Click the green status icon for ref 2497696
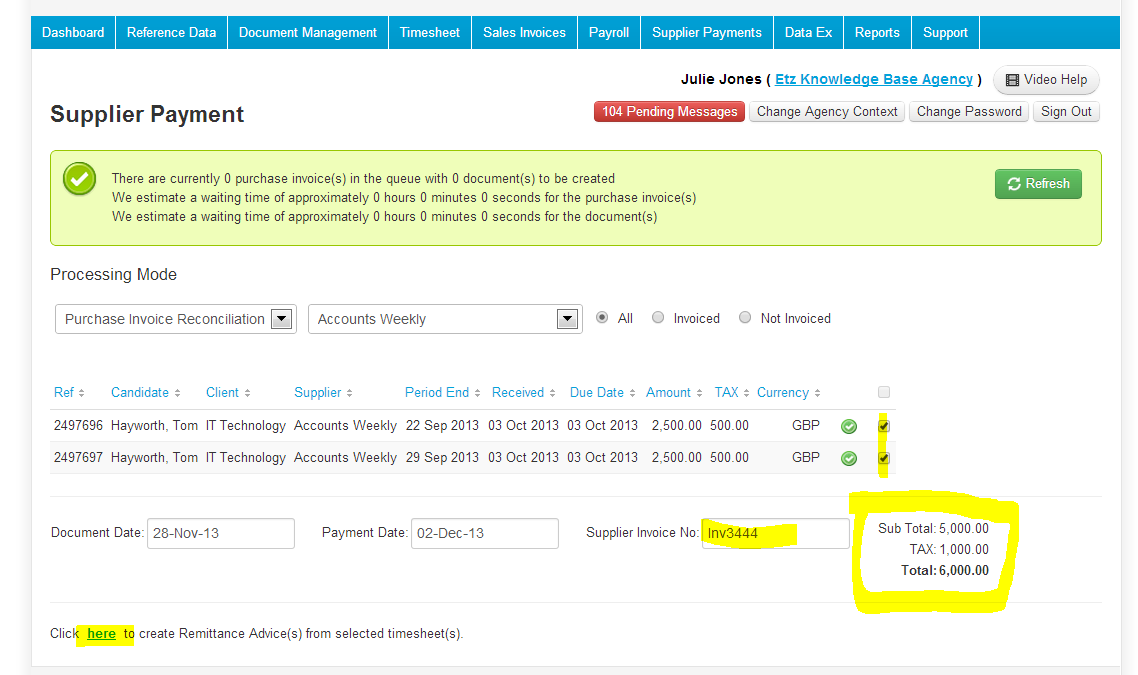The width and height of the screenshot is (1138, 675). pyautogui.click(x=848, y=427)
